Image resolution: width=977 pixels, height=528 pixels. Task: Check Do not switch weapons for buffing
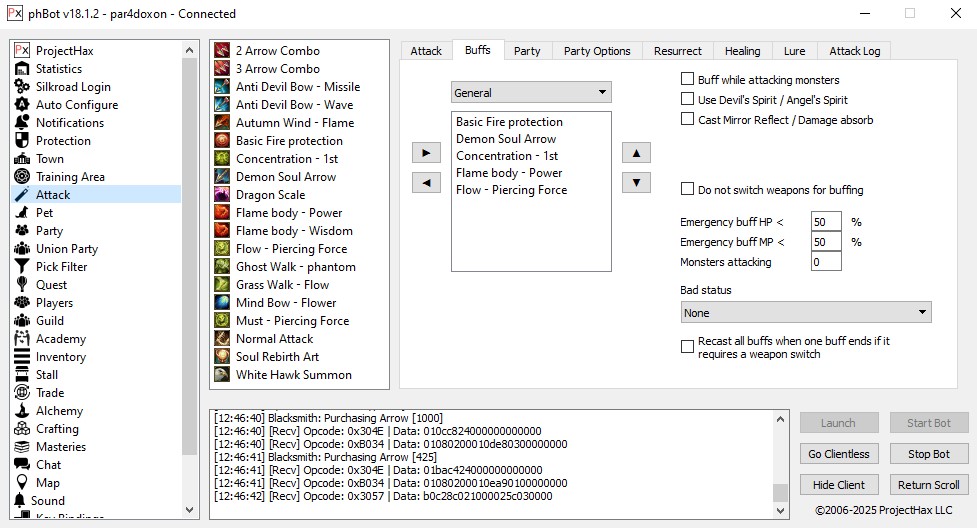click(687, 189)
